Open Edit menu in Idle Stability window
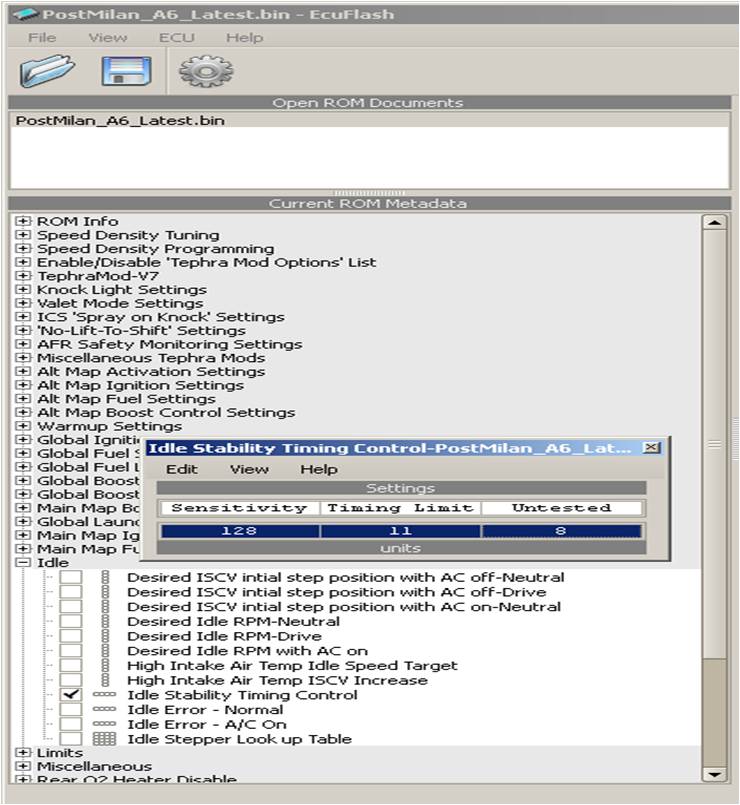The width and height of the screenshot is (740, 805). [x=182, y=469]
